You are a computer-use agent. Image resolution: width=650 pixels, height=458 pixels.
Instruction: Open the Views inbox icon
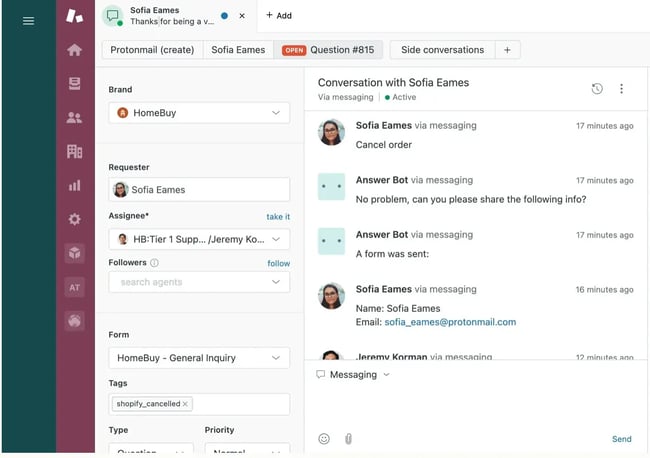click(75, 84)
